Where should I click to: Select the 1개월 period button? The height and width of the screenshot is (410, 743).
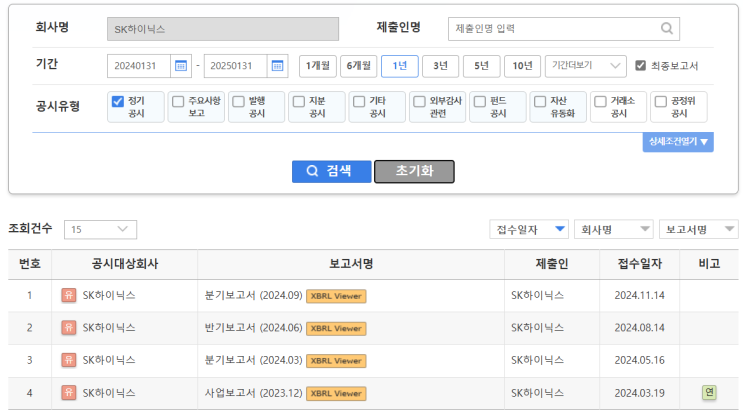(317, 66)
